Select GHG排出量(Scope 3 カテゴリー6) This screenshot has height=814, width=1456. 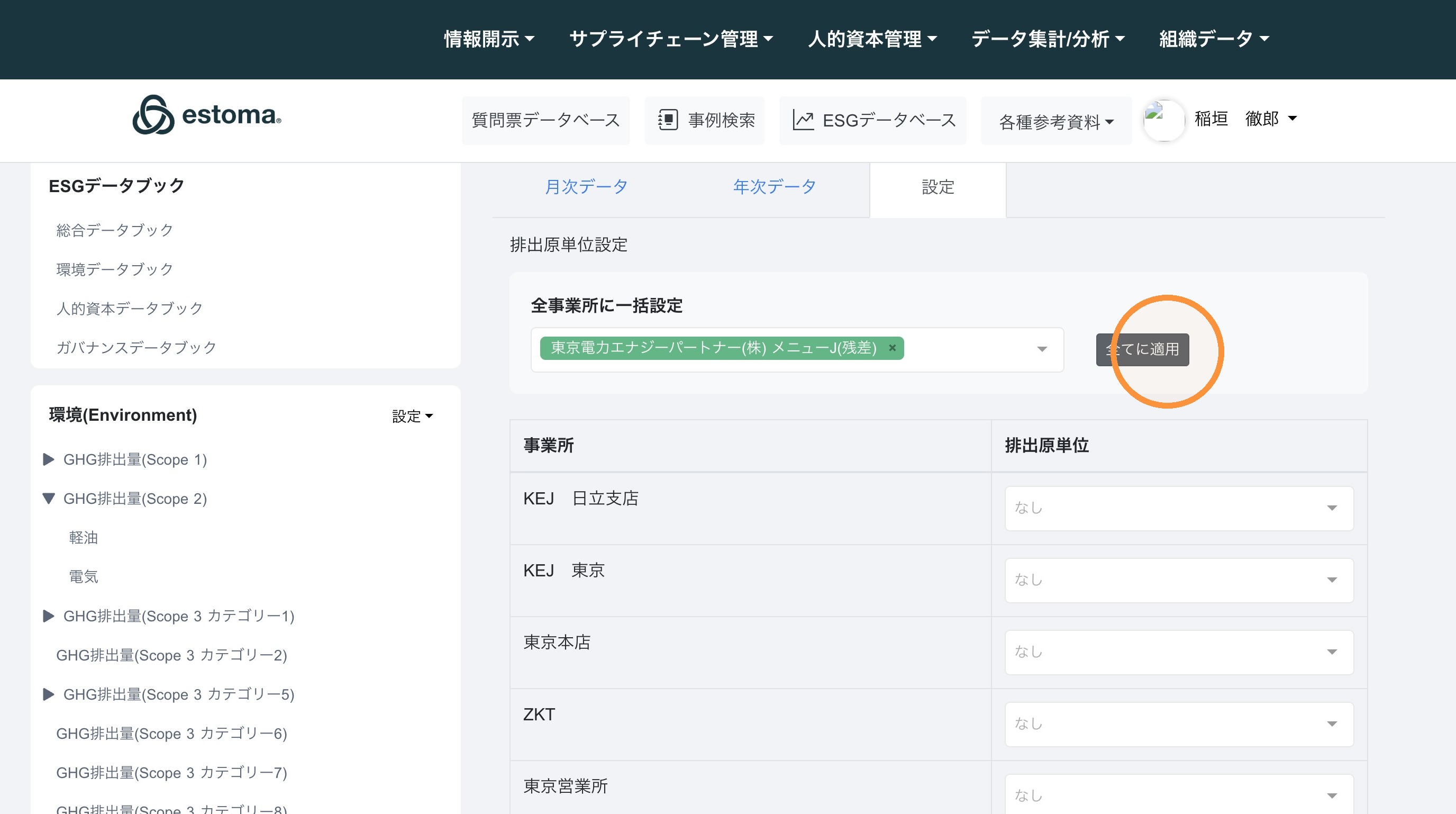(x=172, y=733)
